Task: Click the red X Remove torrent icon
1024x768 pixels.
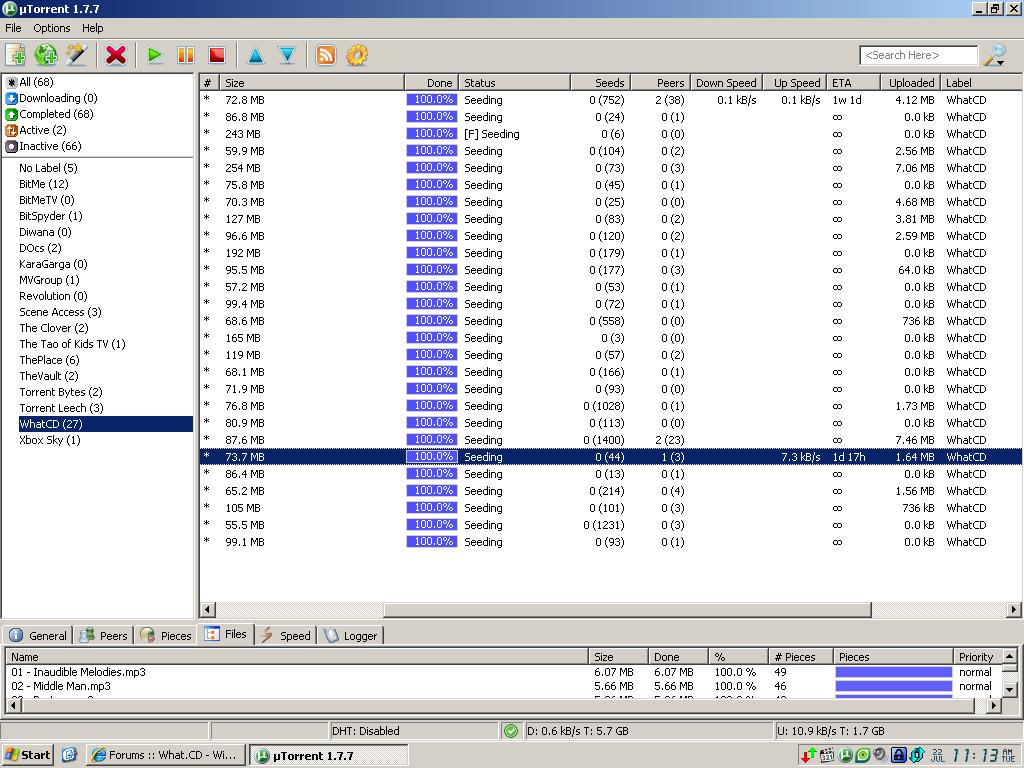Action: [116, 56]
